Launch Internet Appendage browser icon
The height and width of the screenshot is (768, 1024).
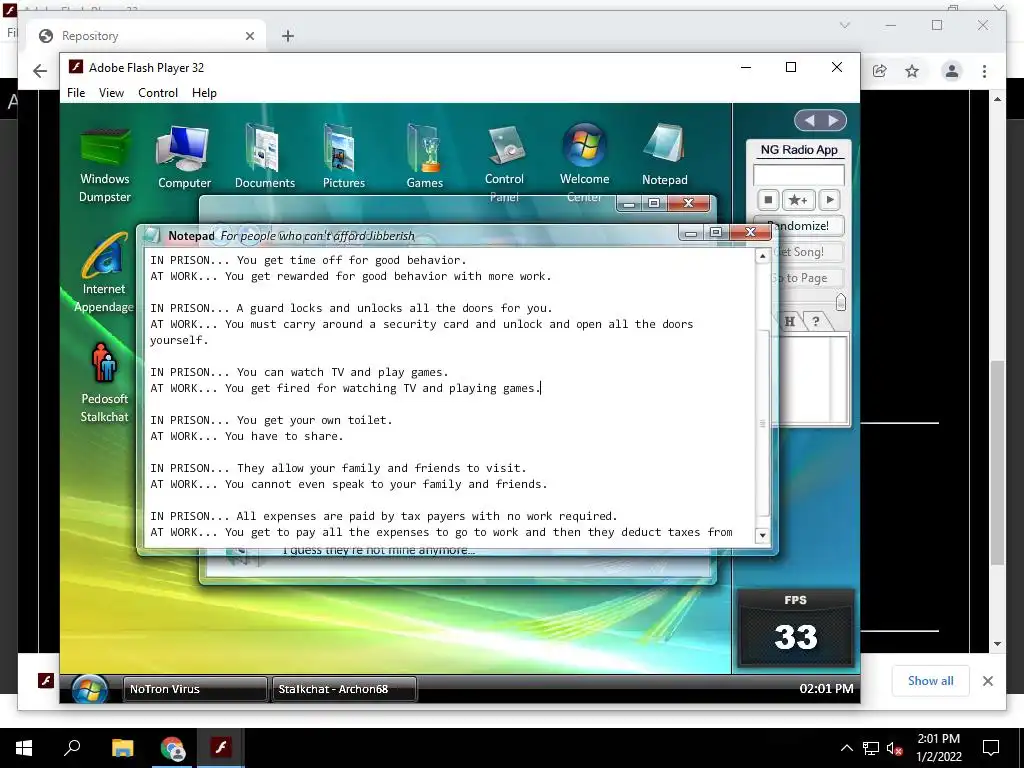point(104,273)
